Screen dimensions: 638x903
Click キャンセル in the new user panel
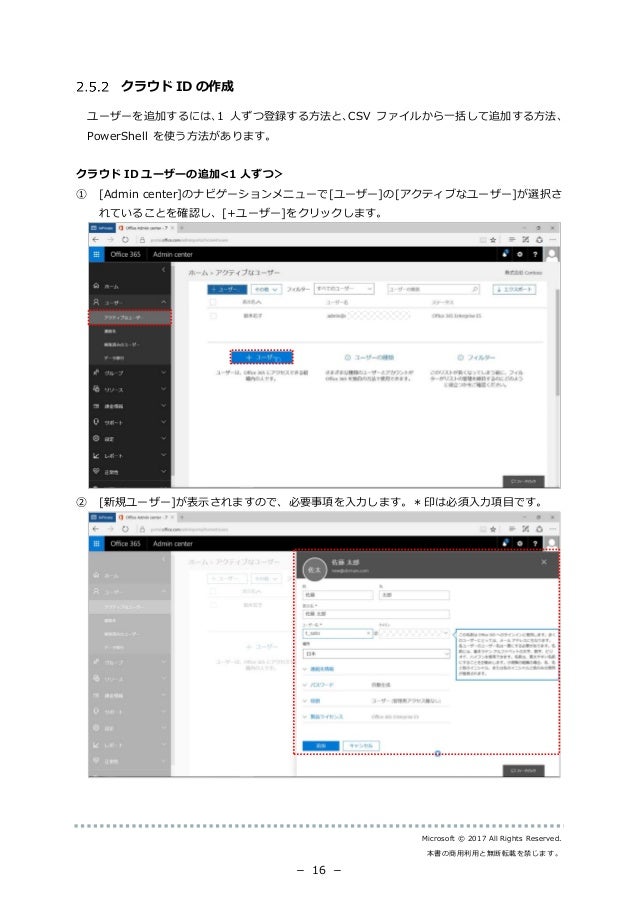[361, 745]
